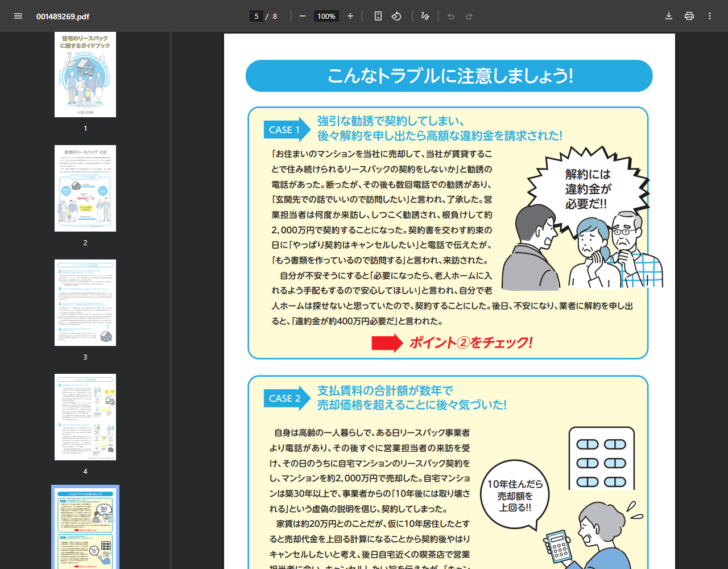The height and width of the screenshot is (569, 728).
Task: Click CASE 1 title 強引な勧誘で契約してしまい
Action: pos(390,121)
